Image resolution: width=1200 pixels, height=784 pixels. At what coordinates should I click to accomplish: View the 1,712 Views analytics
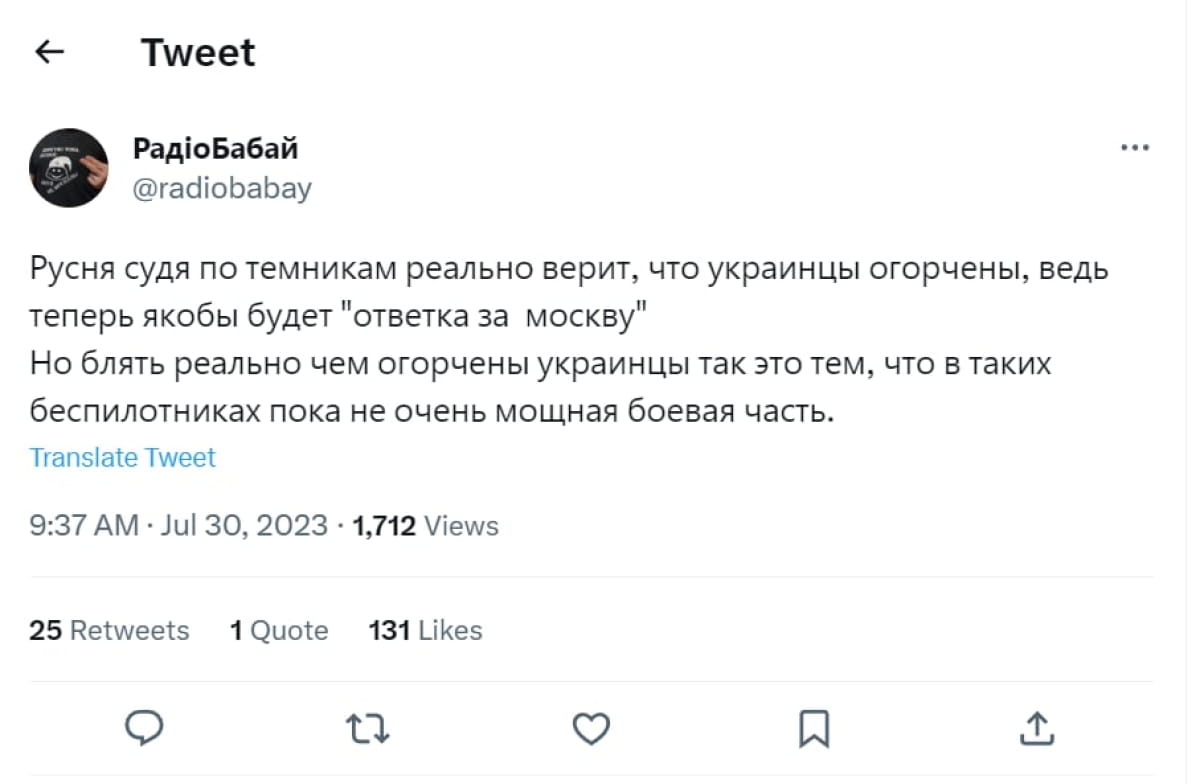(426, 525)
